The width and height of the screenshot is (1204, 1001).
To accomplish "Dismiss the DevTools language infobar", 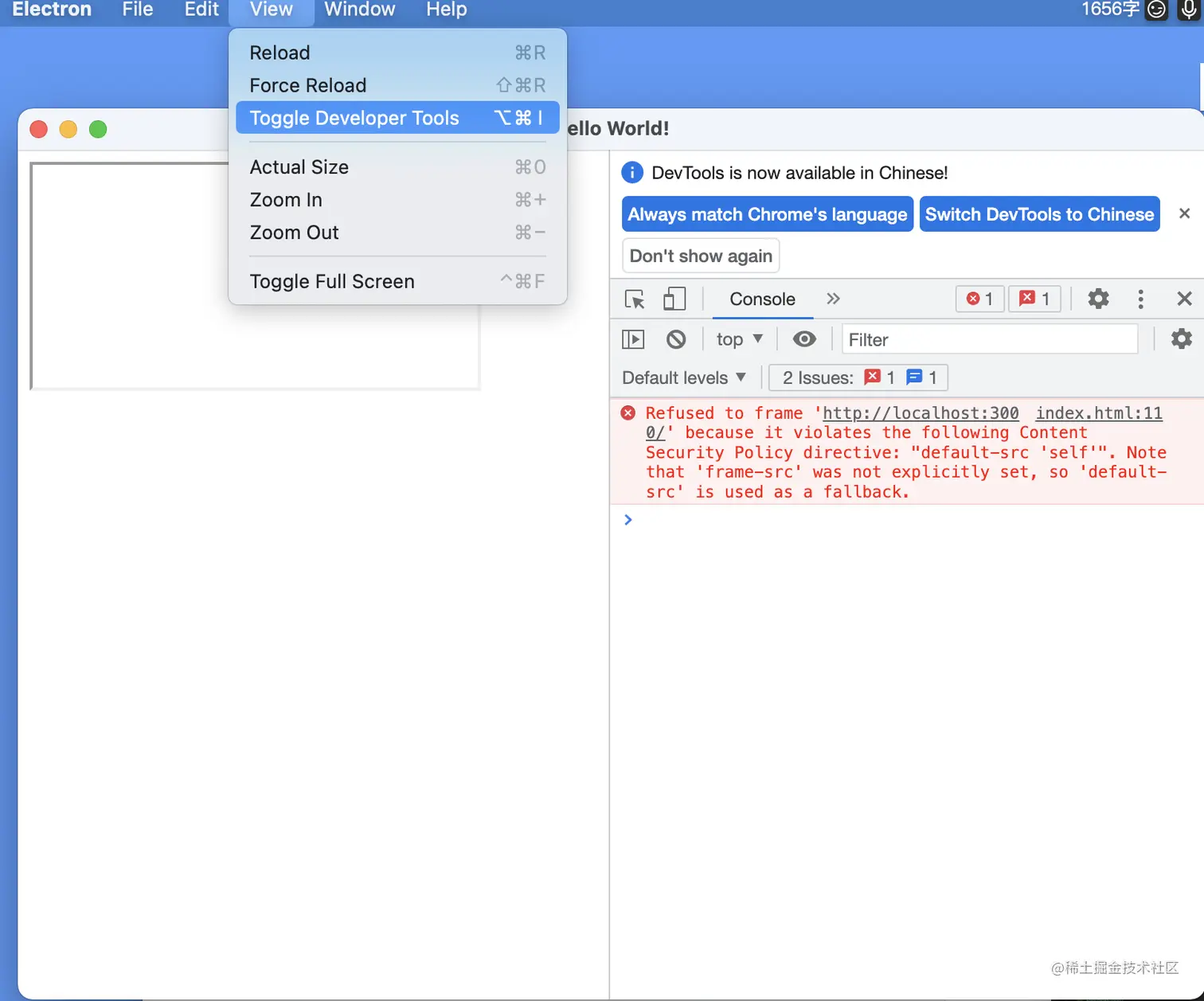I will click(x=1184, y=213).
